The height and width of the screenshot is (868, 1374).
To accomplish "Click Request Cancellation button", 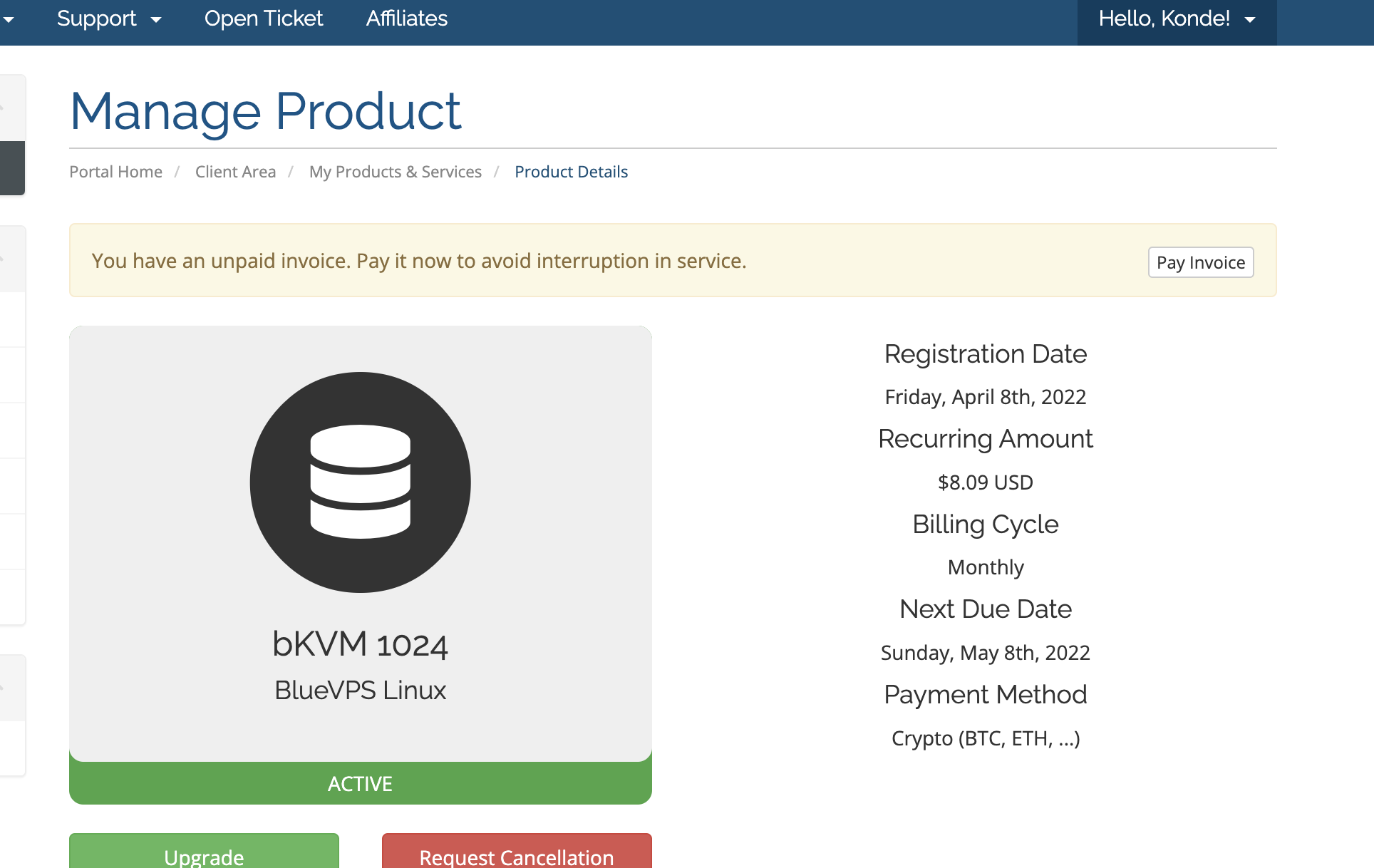I will 517,852.
